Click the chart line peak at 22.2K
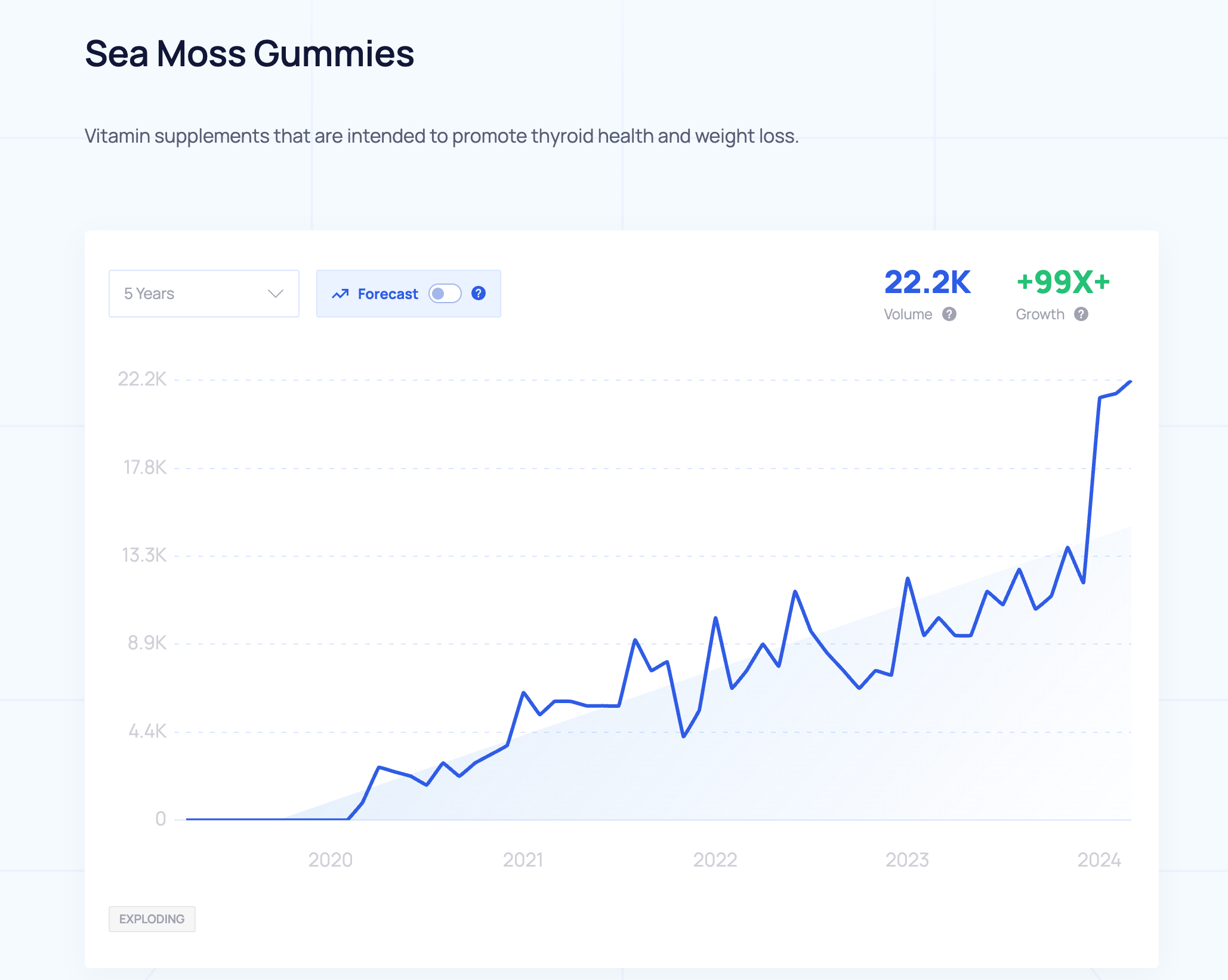Screen dimensions: 1228x980 tap(1130, 382)
